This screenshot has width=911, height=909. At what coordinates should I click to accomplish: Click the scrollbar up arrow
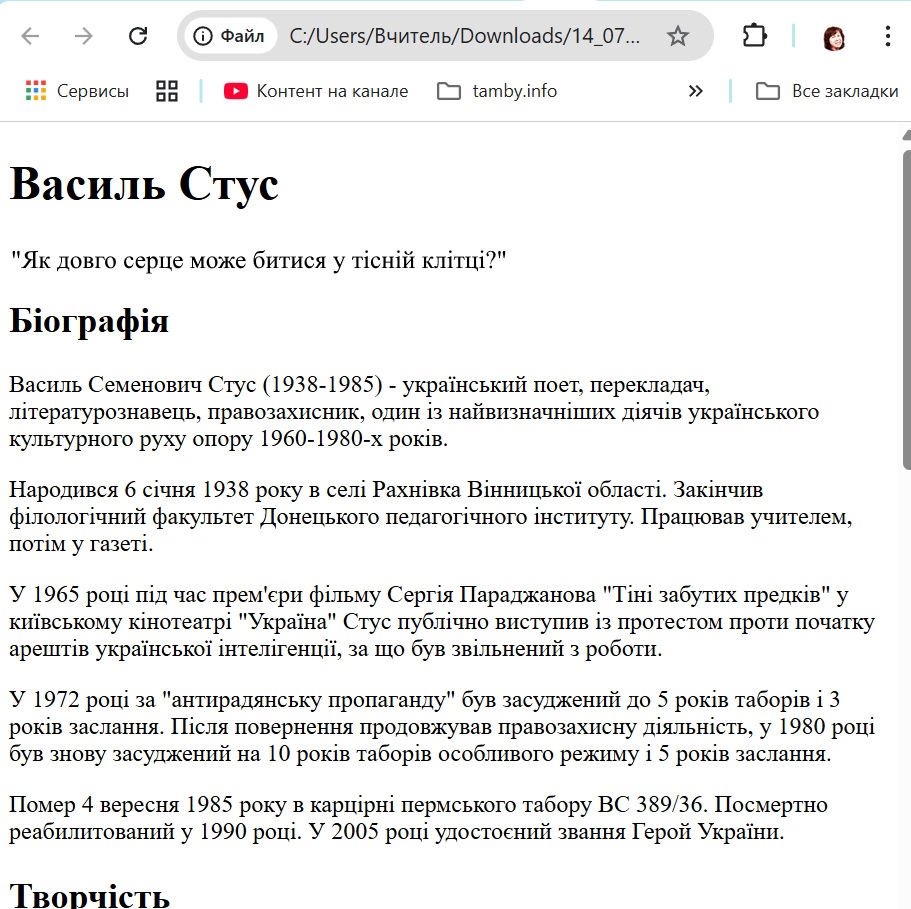click(x=905, y=134)
